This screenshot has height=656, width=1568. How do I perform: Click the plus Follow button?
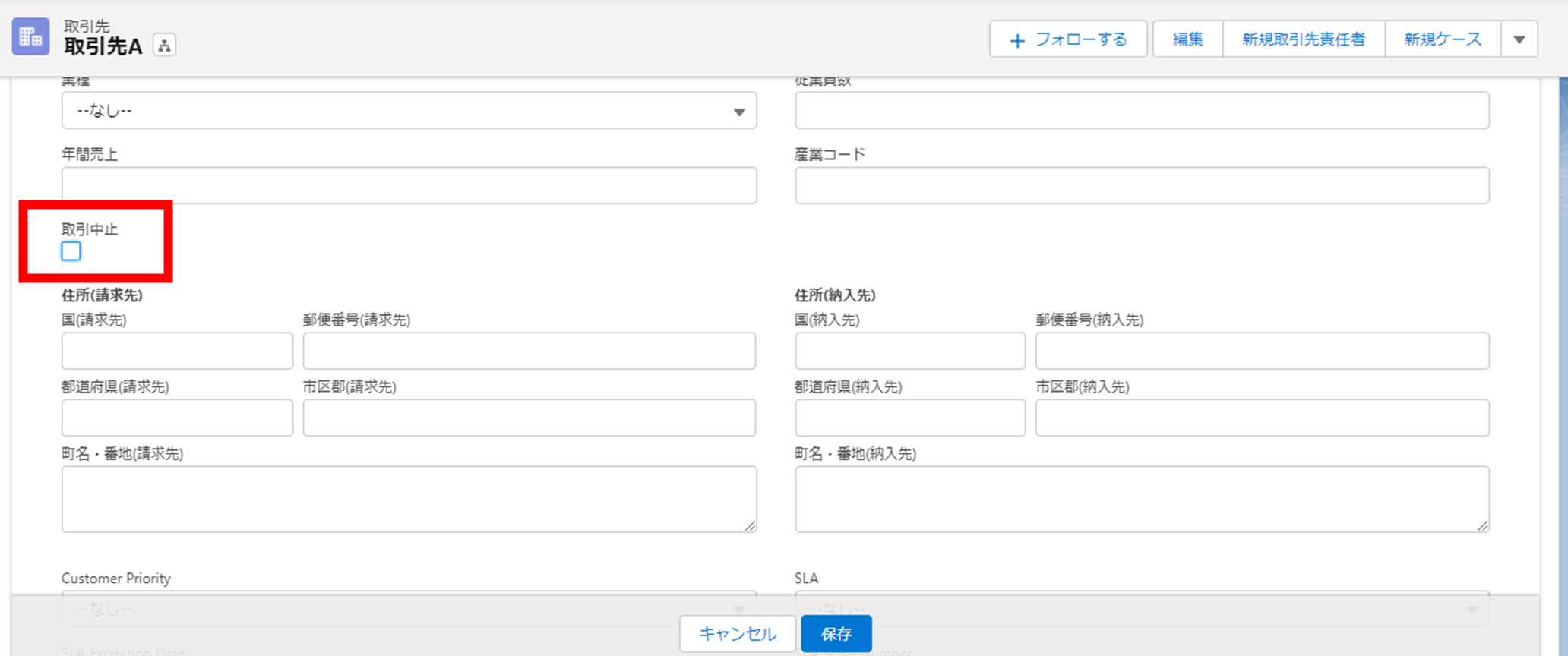(1068, 39)
